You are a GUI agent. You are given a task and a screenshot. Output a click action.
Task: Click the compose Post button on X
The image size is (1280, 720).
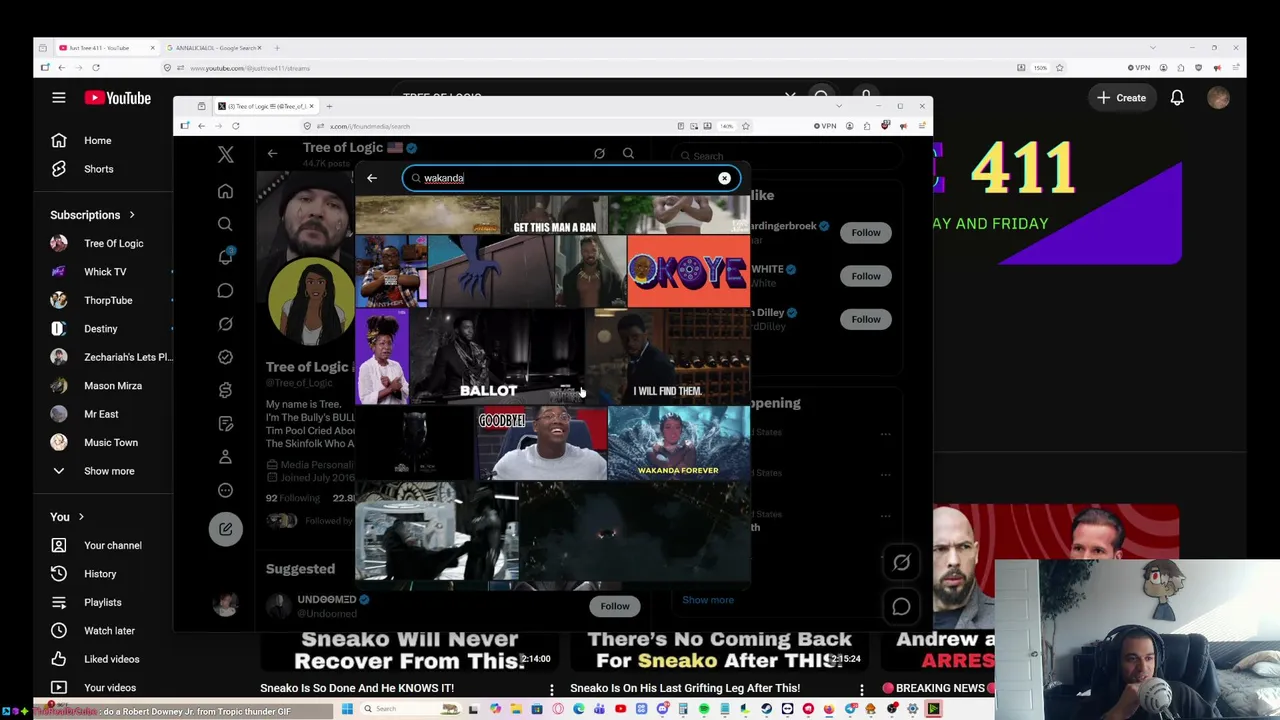[x=225, y=529]
